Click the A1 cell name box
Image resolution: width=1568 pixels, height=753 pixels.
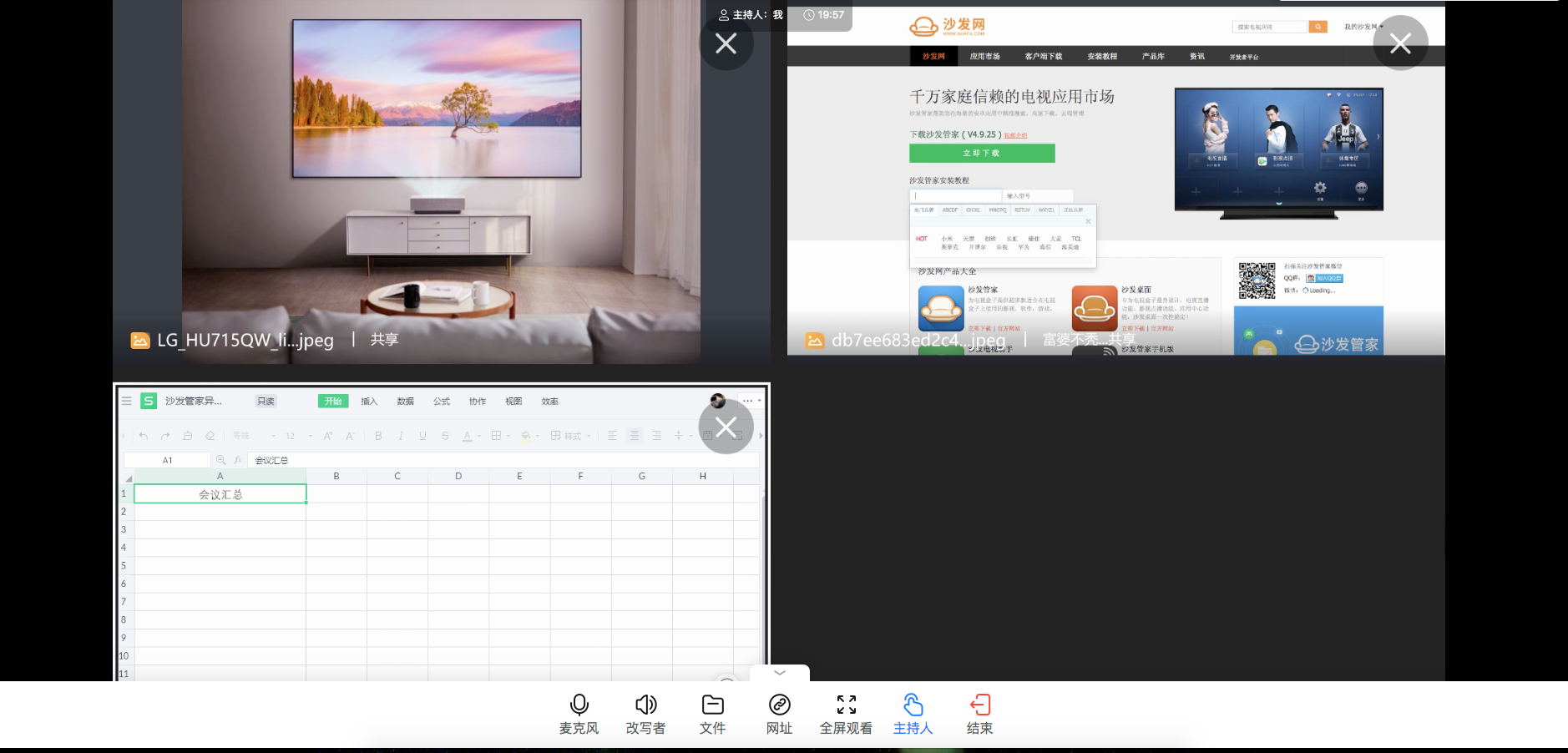167,460
